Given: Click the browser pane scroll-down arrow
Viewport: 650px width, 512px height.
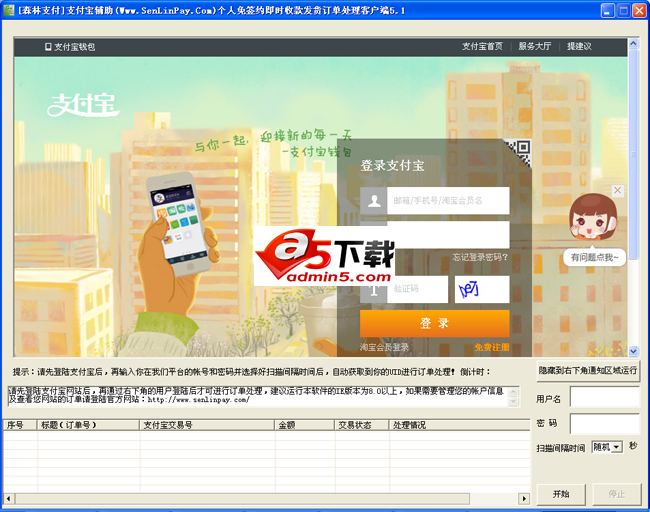Looking at the screenshot, I should [633, 351].
